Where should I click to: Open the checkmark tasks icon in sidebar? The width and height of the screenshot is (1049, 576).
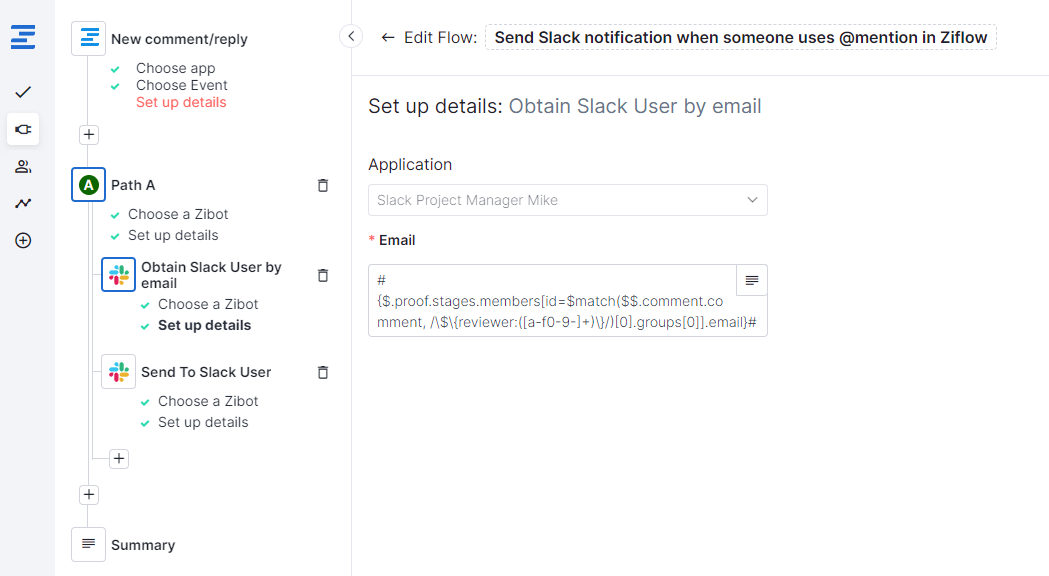pyautogui.click(x=23, y=92)
